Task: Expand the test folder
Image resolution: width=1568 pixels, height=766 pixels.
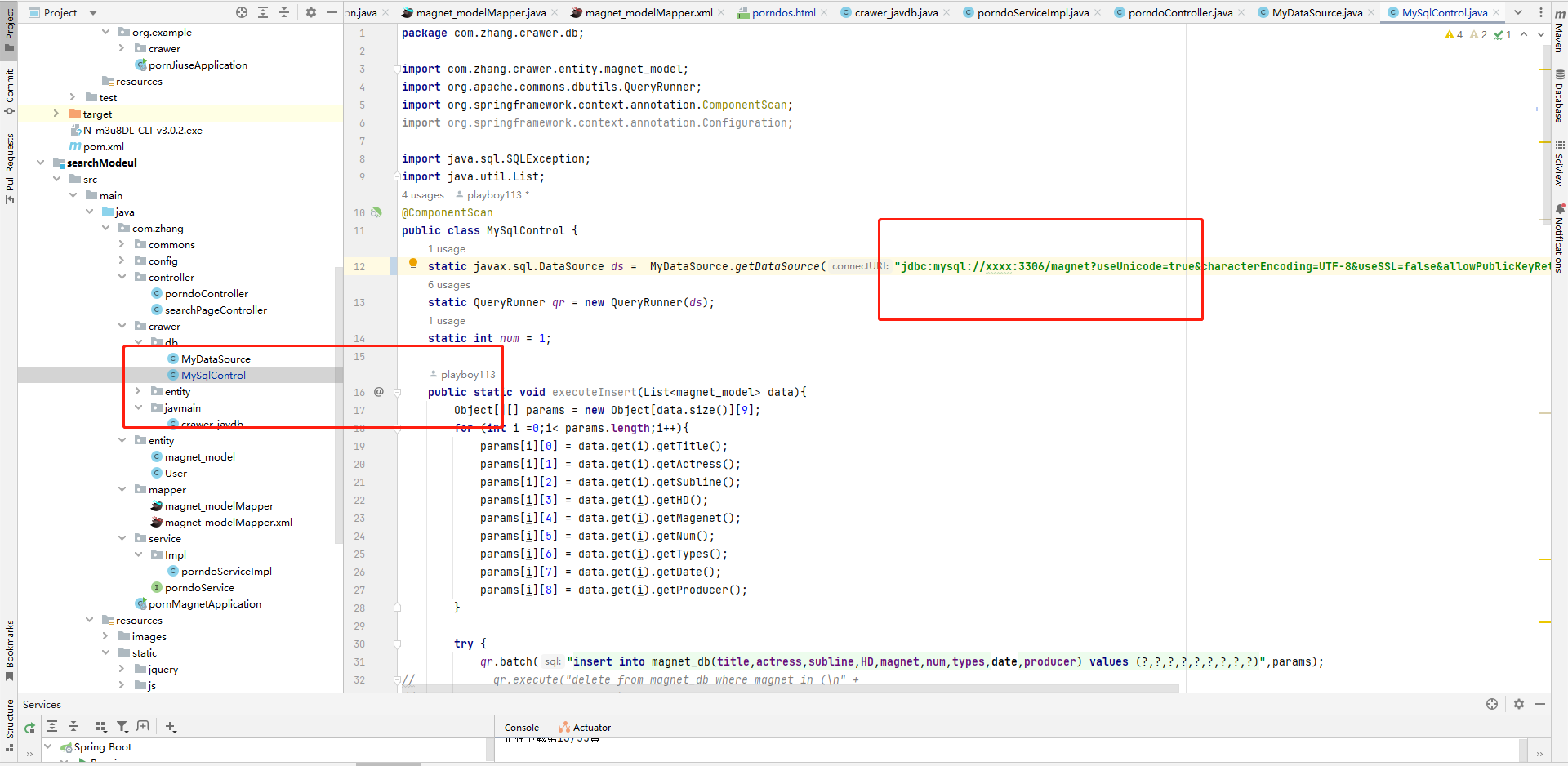Action: 73,97
